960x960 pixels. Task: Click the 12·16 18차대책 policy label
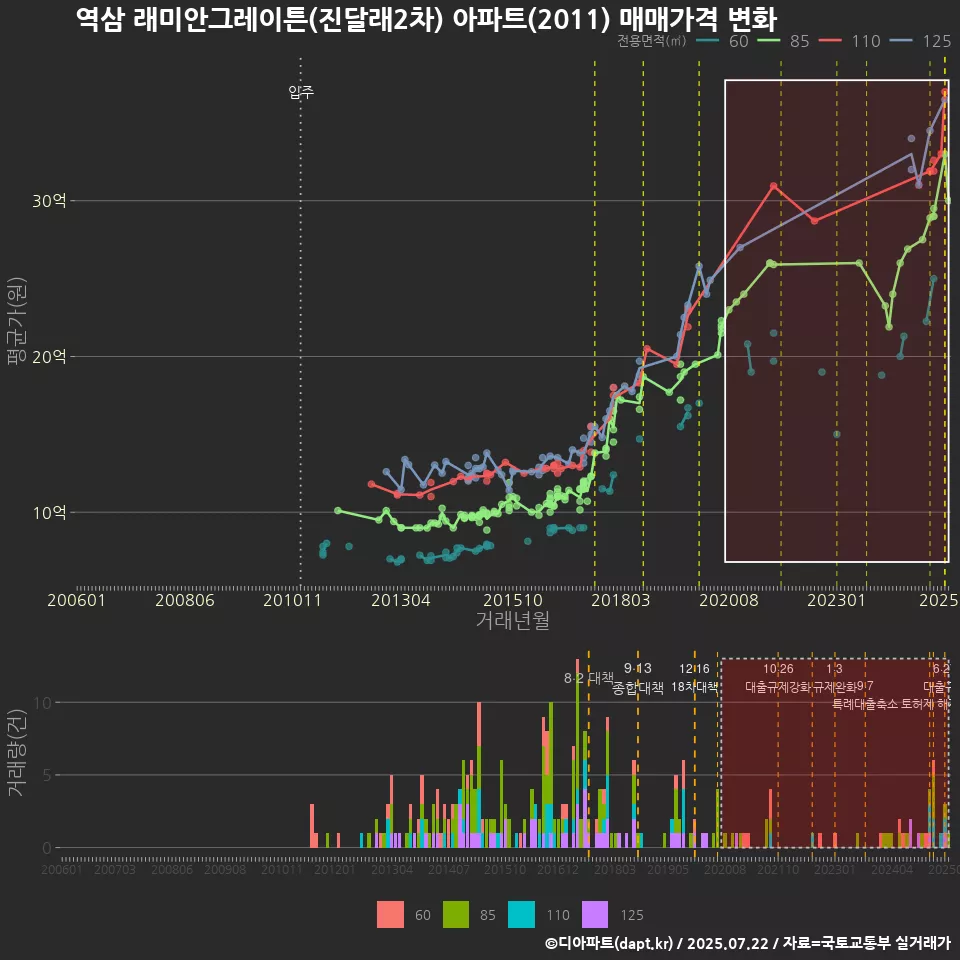tap(694, 678)
